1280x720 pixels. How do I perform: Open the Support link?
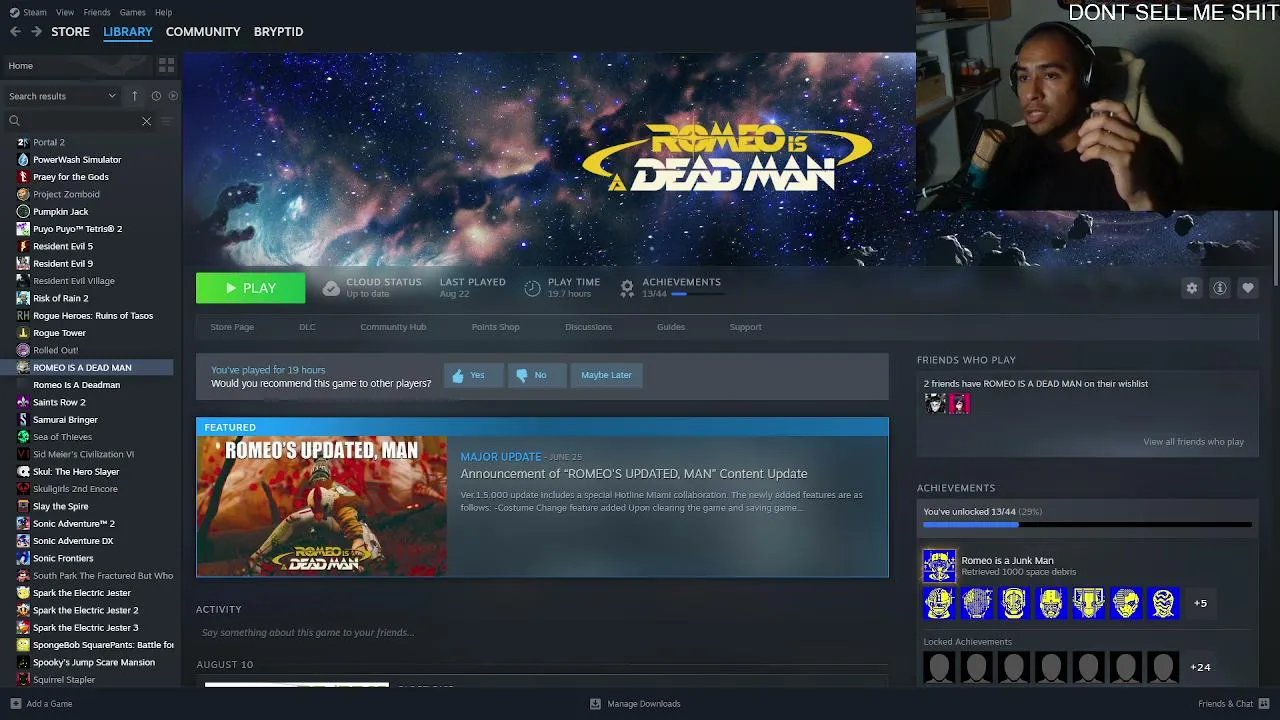745,327
